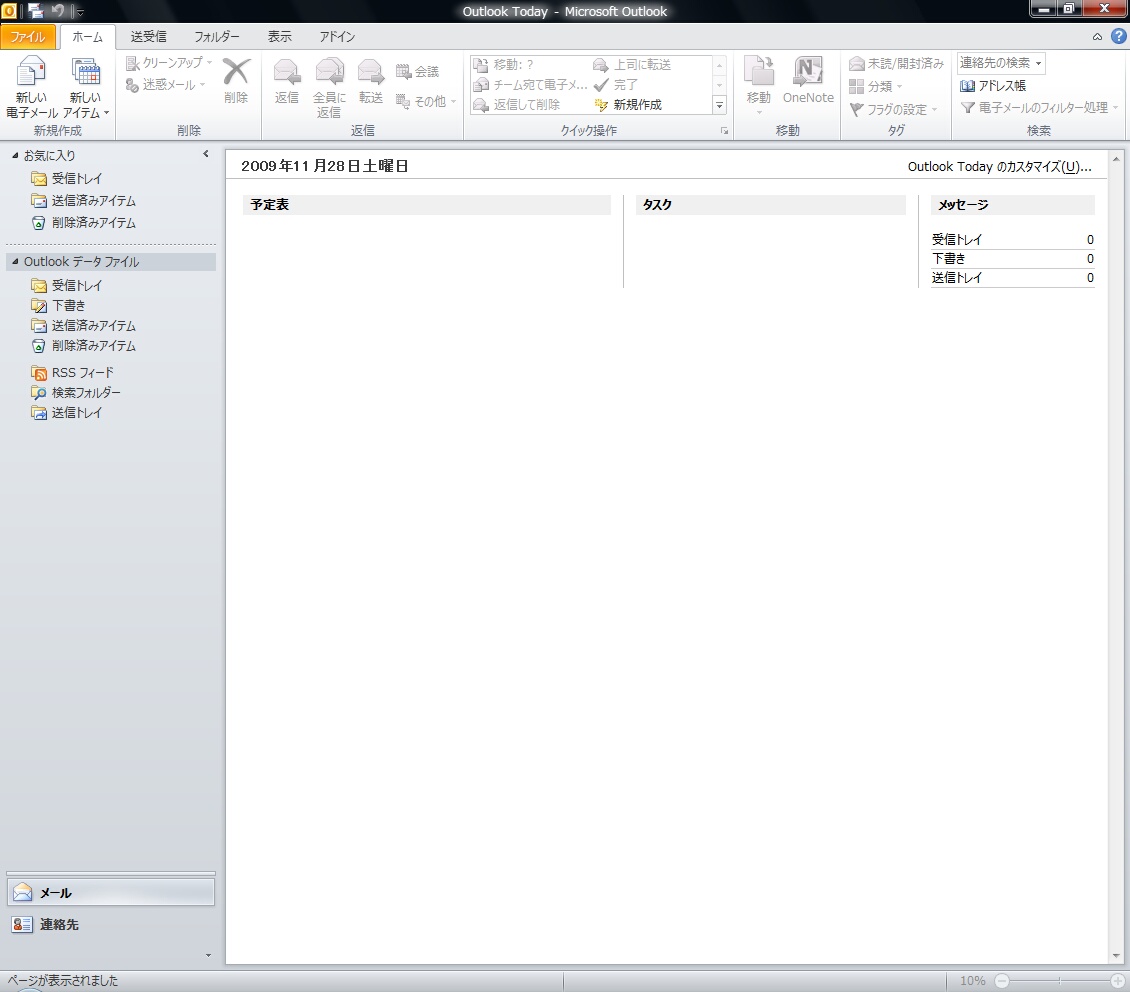Select 削除済みアイテム under お気に入り
Image resolution: width=1130 pixels, height=992 pixels.
[83, 223]
